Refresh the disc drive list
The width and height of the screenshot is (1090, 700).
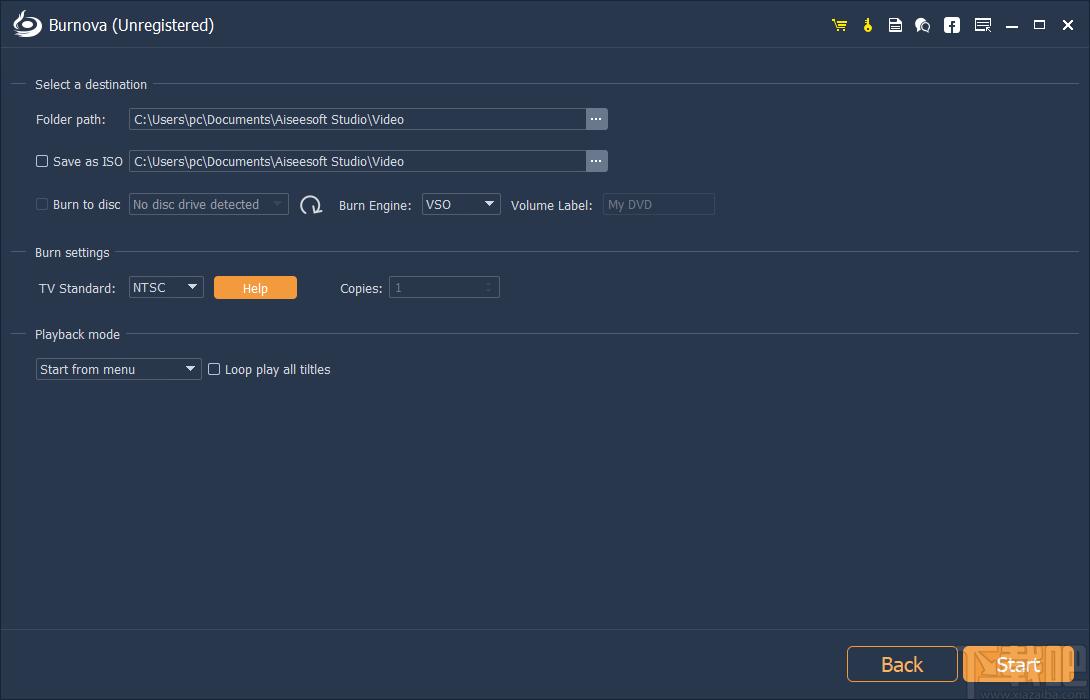coord(311,204)
